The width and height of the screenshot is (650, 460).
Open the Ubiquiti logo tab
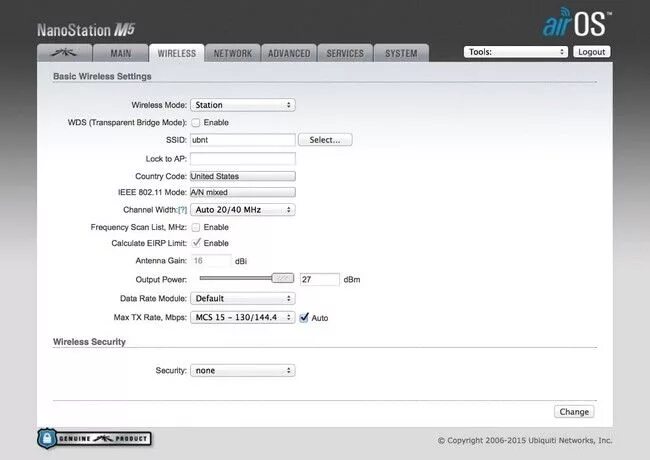coord(64,53)
